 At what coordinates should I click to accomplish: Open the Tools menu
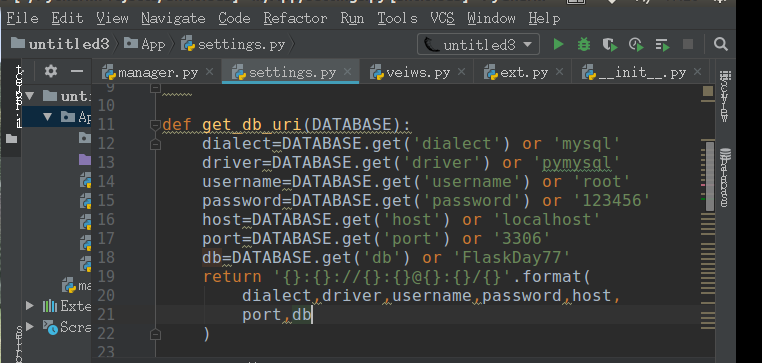398,18
